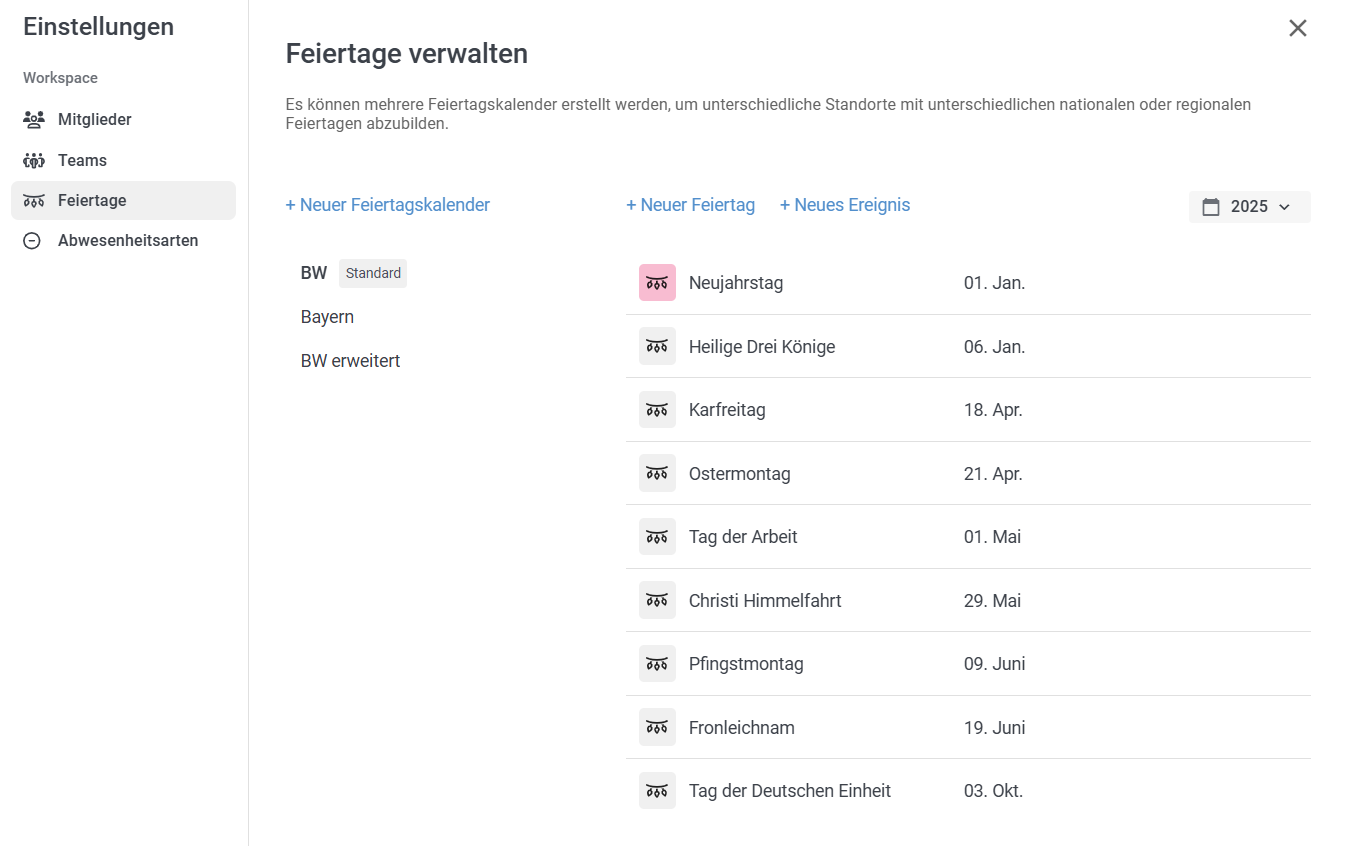
Task: Click the Fronleichnam holiday icon
Action: [x=657, y=727]
